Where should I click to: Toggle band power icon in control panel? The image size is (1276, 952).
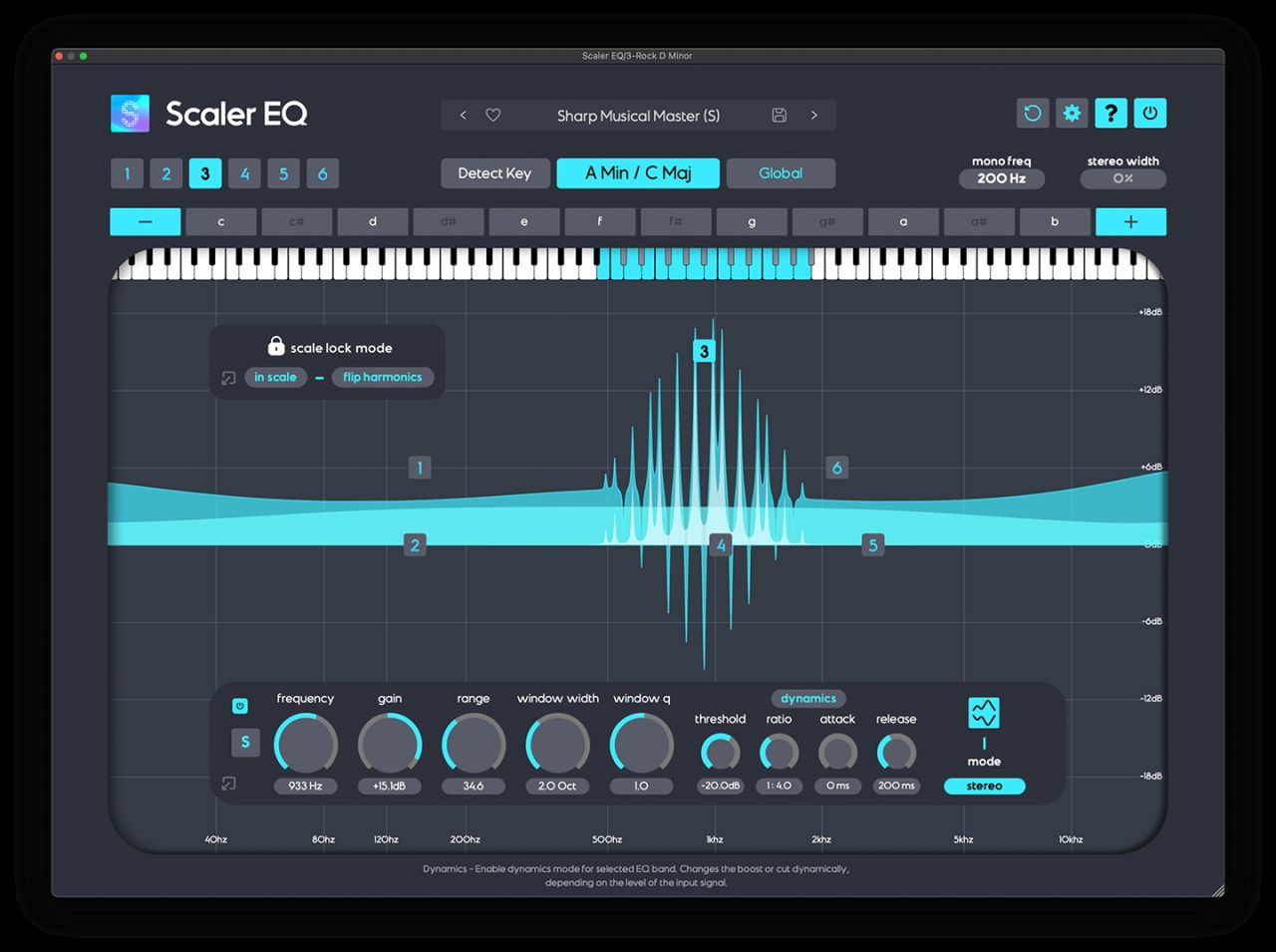click(x=239, y=706)
